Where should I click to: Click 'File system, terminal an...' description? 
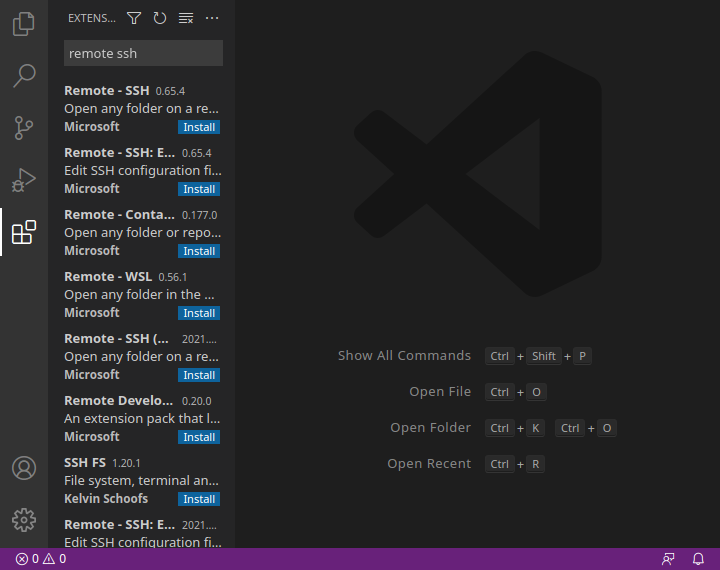141,480
